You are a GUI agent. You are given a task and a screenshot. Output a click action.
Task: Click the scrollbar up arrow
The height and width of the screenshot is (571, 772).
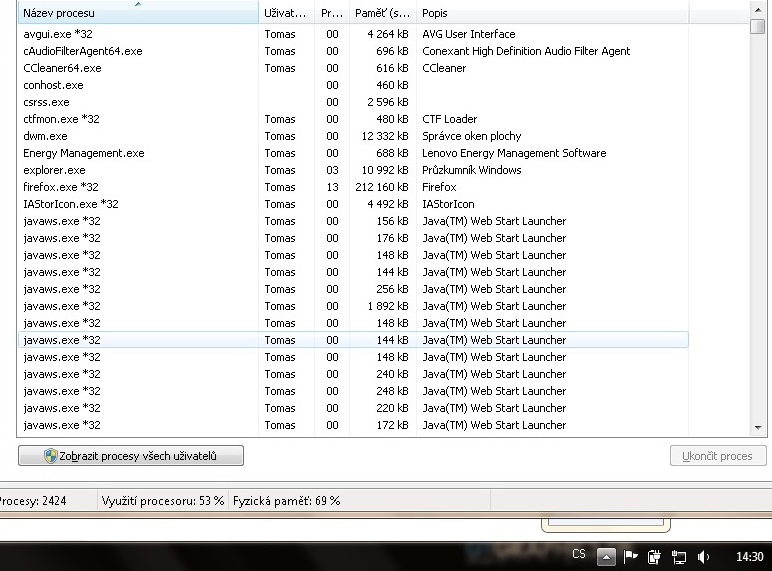click(x=758, y=9)
